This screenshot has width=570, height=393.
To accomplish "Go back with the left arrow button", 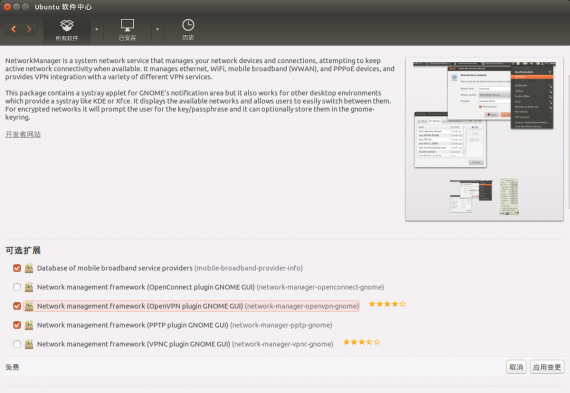I will click(x=14, y=29).
